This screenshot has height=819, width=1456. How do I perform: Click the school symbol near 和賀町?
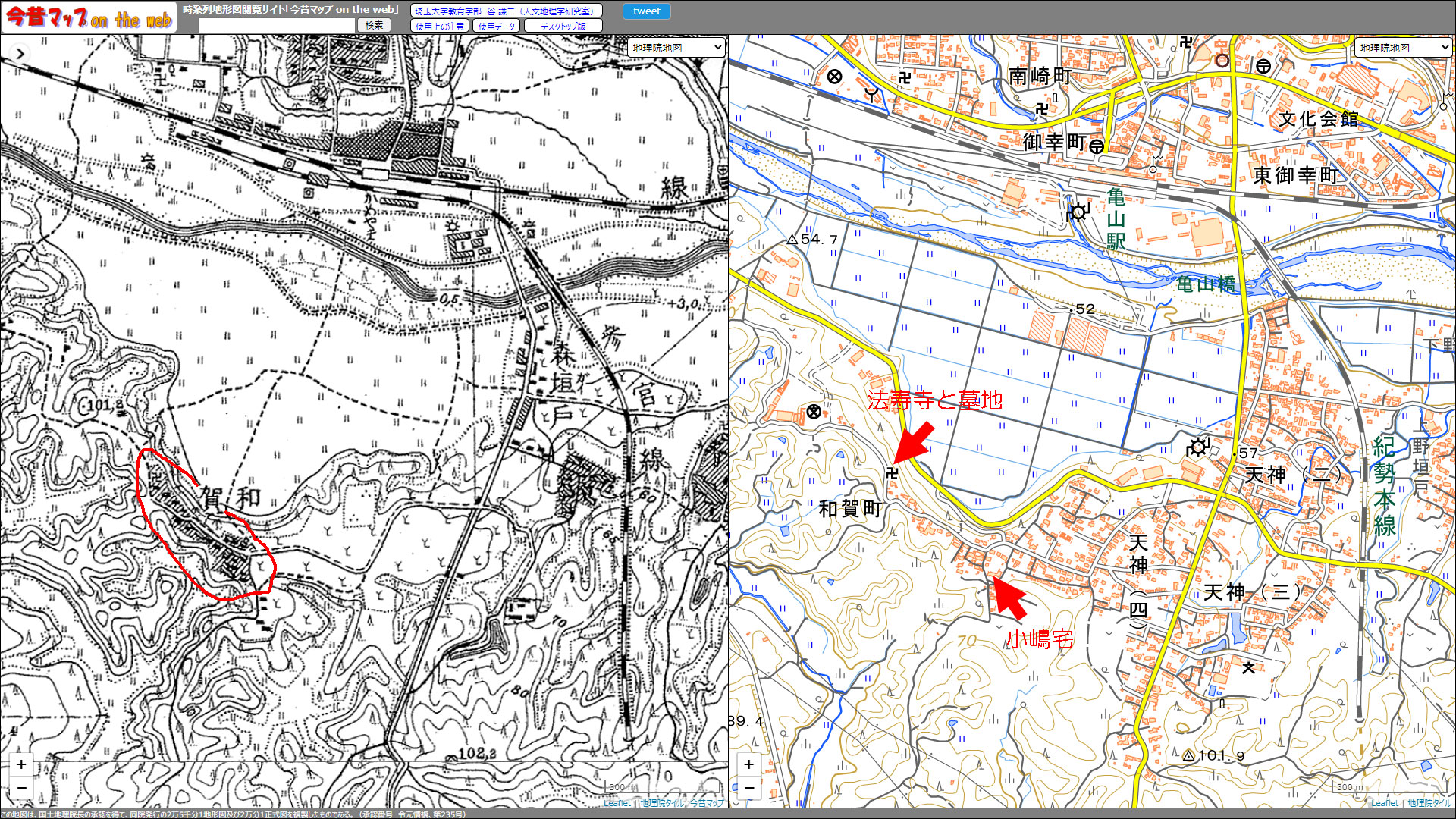coord(814,412)
